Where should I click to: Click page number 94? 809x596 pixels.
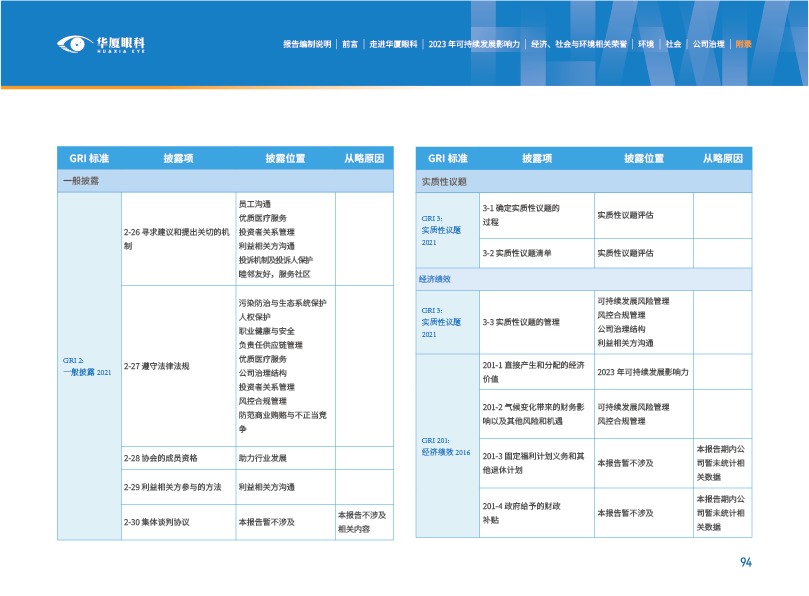[x=744, y=562]
